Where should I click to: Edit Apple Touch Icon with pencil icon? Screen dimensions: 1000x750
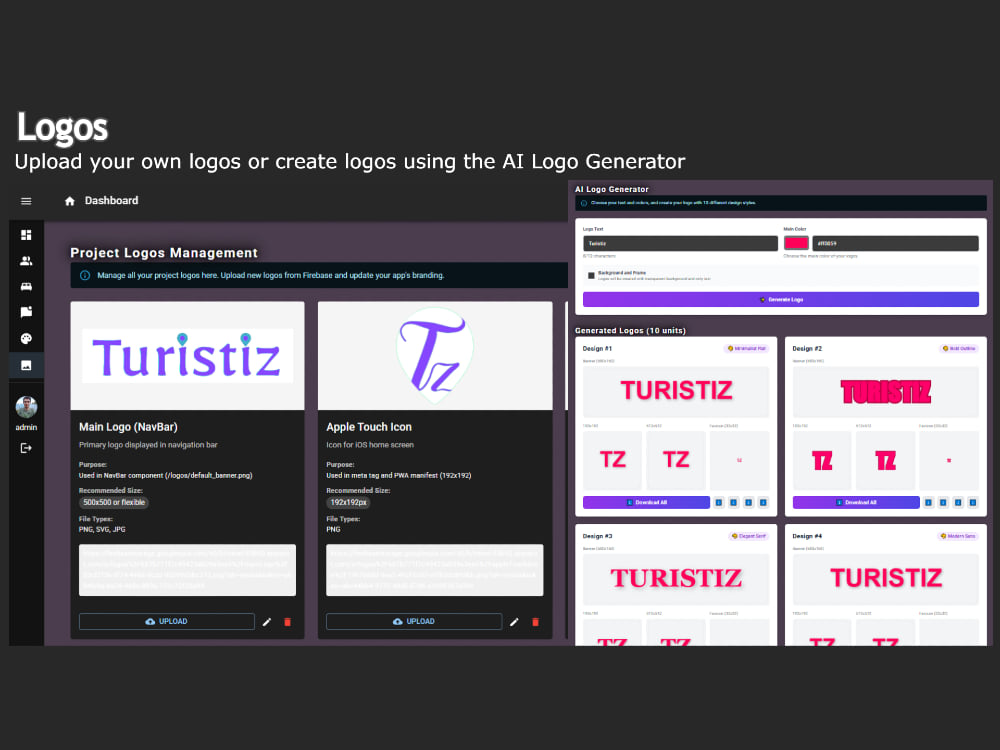[514, 622]
